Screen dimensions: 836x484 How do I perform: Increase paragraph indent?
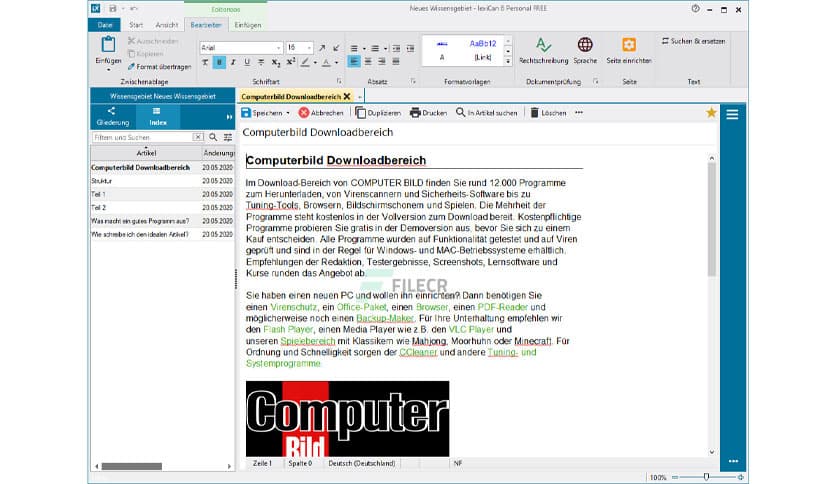tap(410, 49)
